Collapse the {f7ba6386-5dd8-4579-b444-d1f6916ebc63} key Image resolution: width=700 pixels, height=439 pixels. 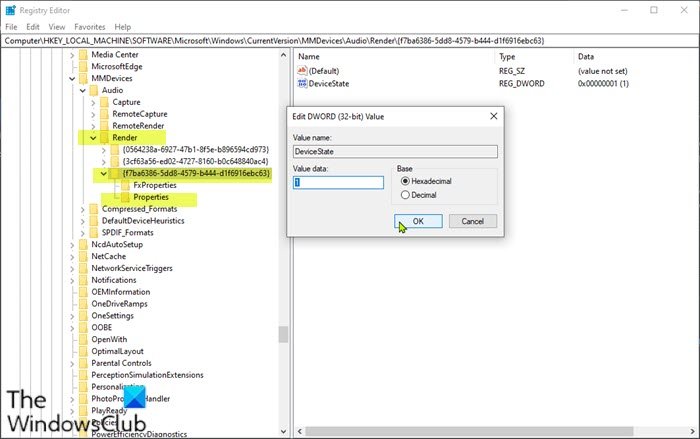point(104,174)
